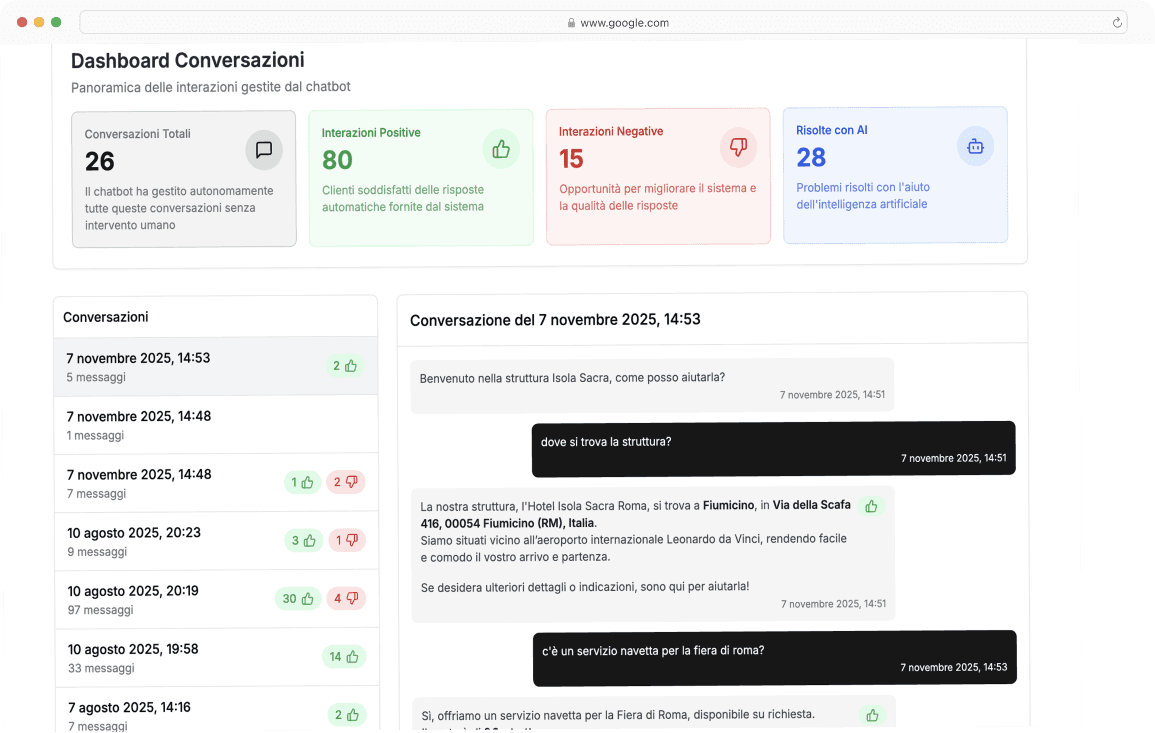Click the 'dove si trova la struttura?' message
The image size is (1155, 733).
(773, 449)
